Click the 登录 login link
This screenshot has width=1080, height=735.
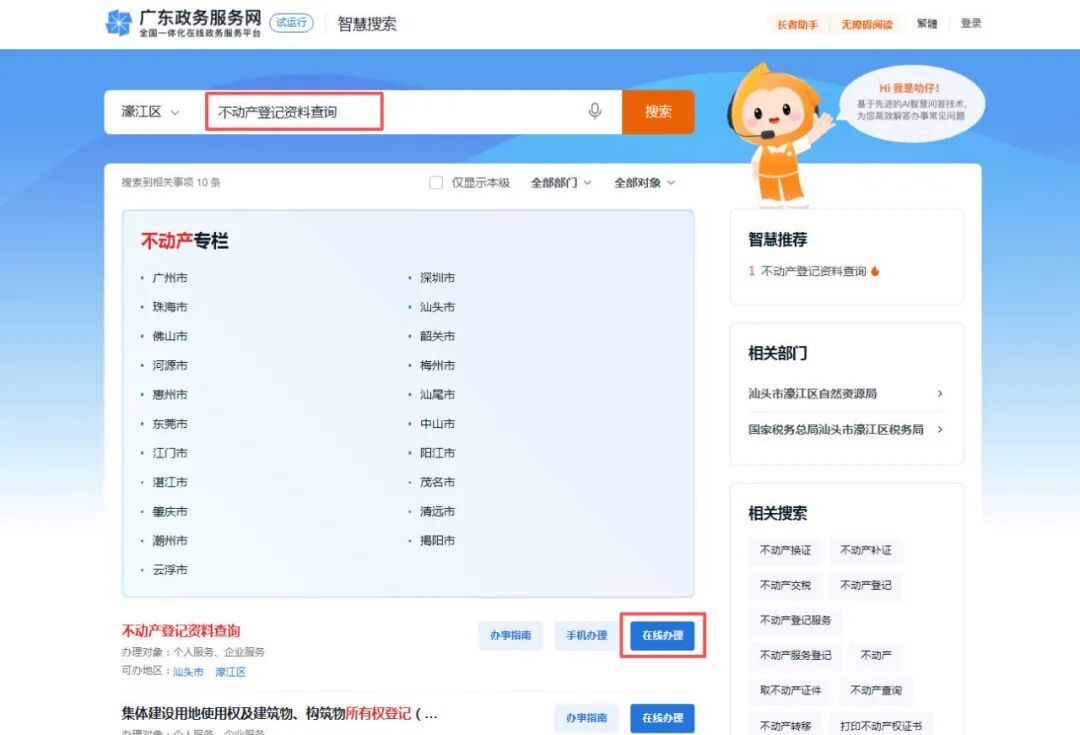click(971, 24)
